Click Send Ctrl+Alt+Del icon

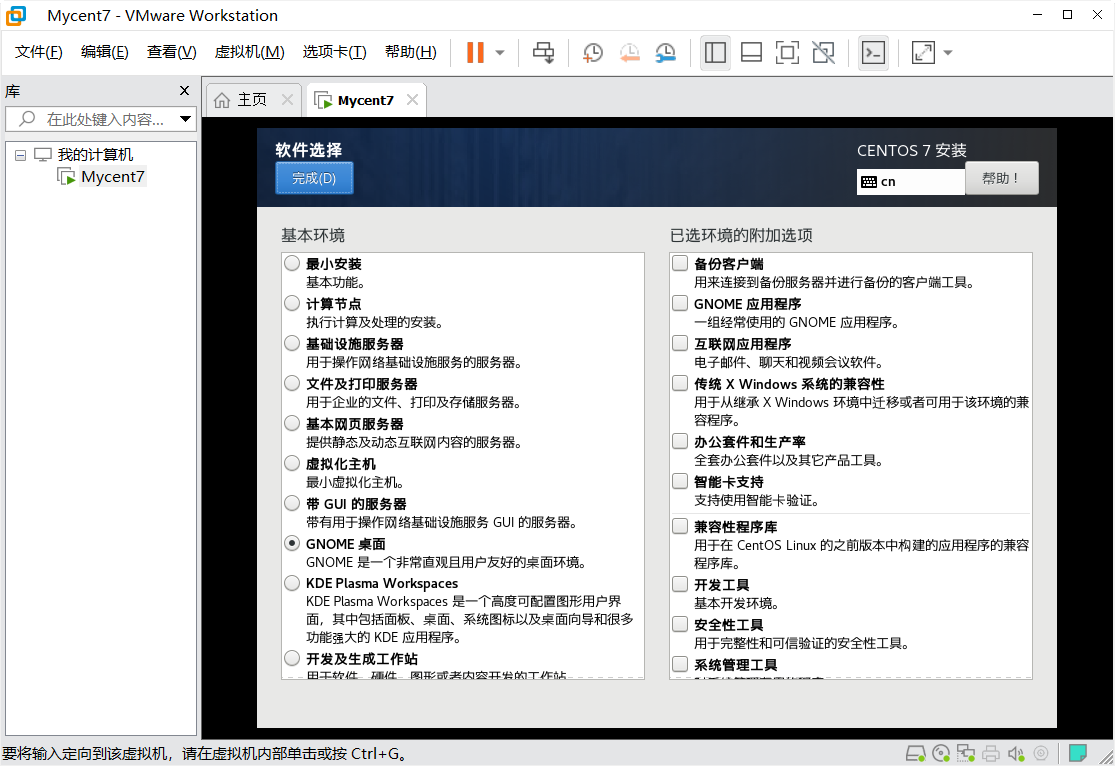(x=543, y=53)
